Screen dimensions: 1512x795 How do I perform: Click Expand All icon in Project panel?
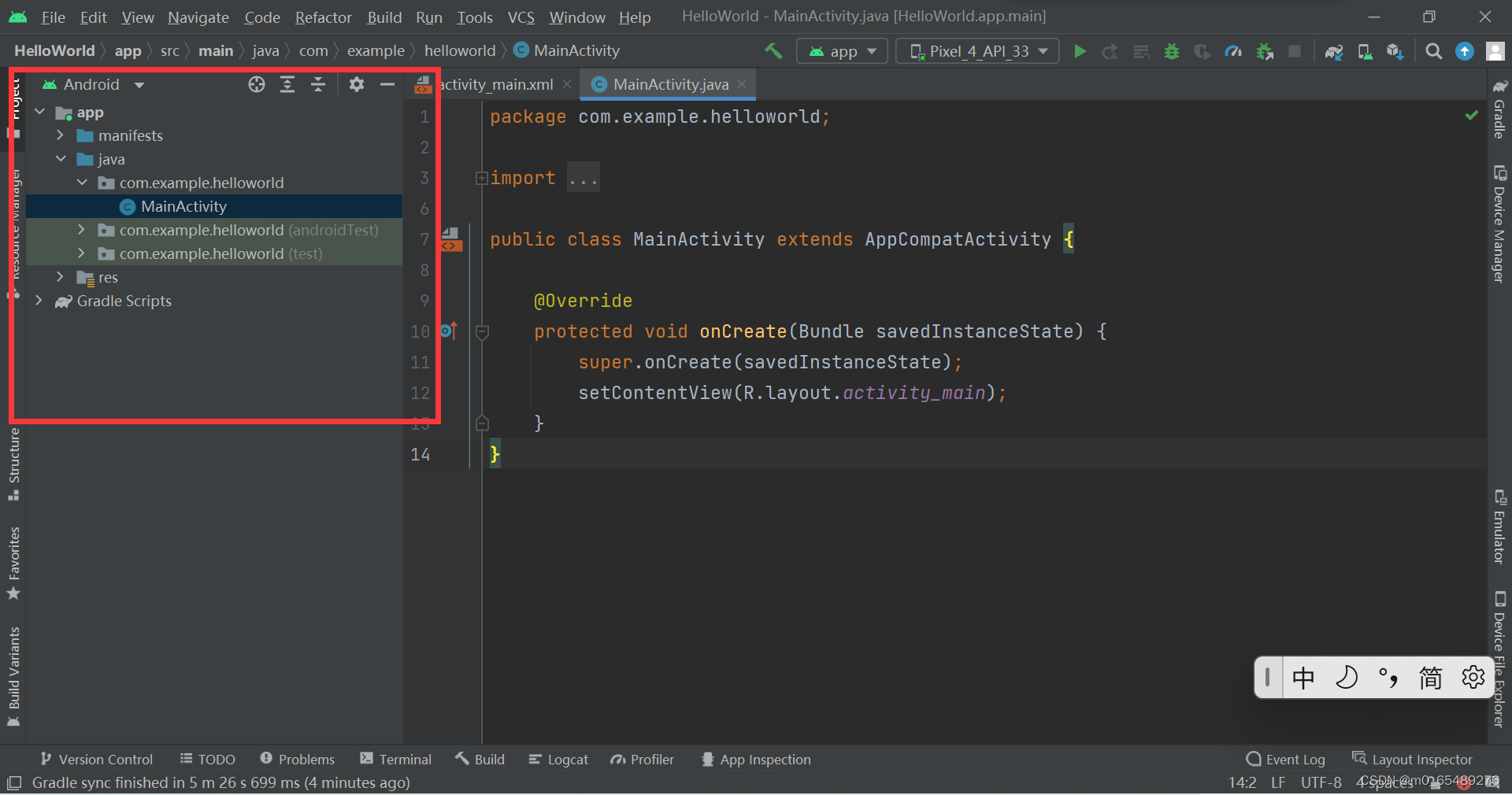click(x=287, y=84)
